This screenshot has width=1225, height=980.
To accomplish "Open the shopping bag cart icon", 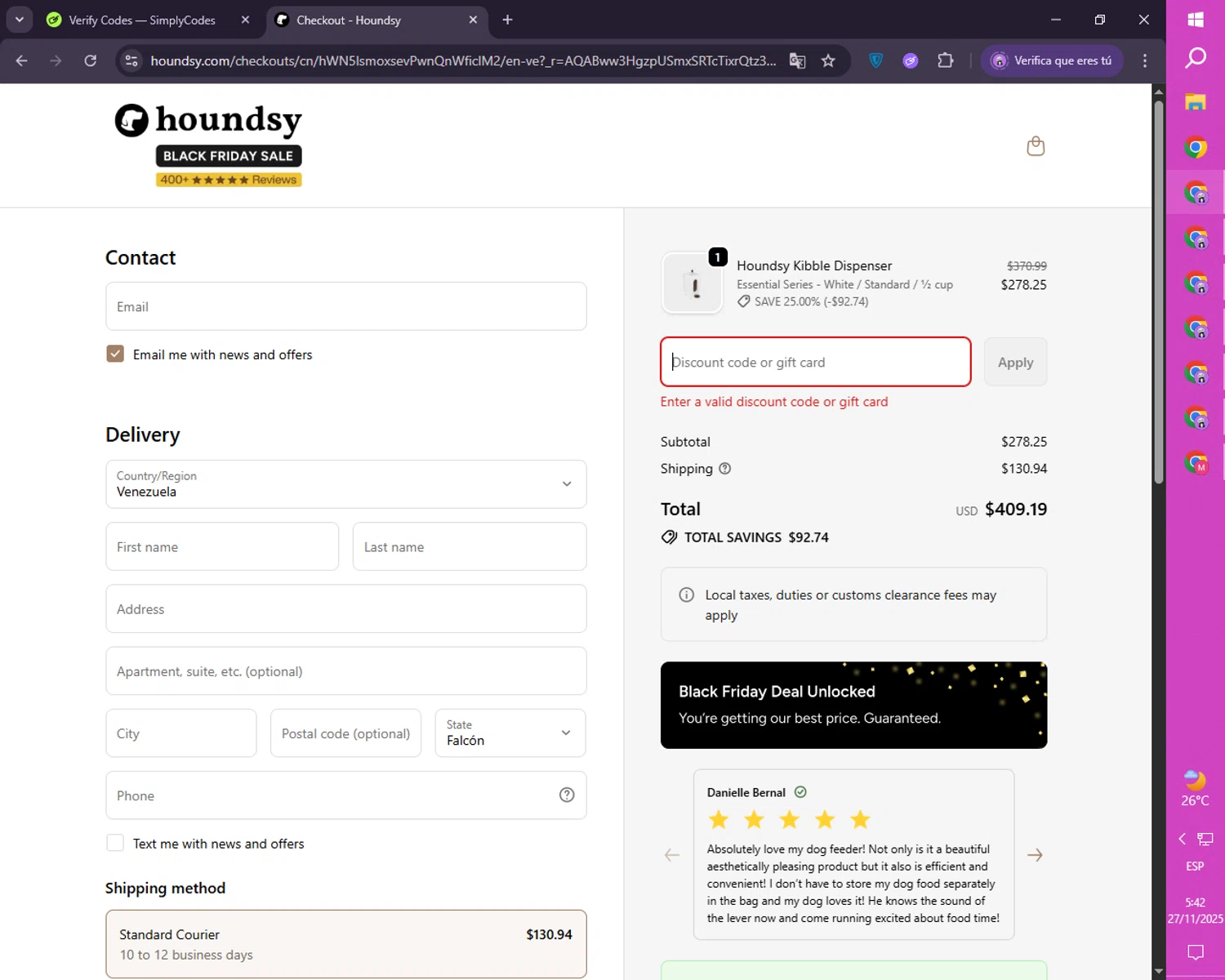I will coord(1036,146).
